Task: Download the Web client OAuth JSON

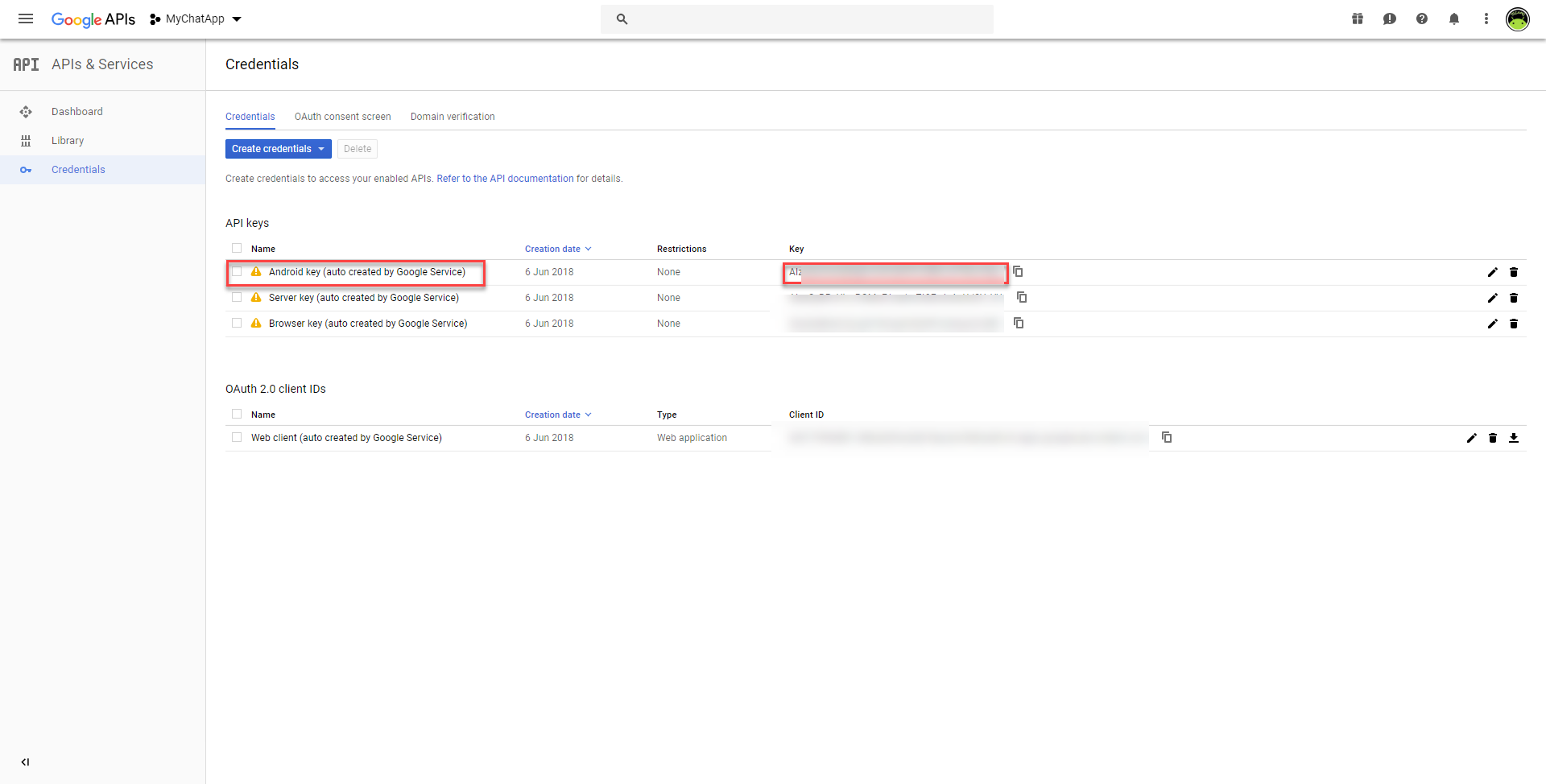Action: [1514, 438]
